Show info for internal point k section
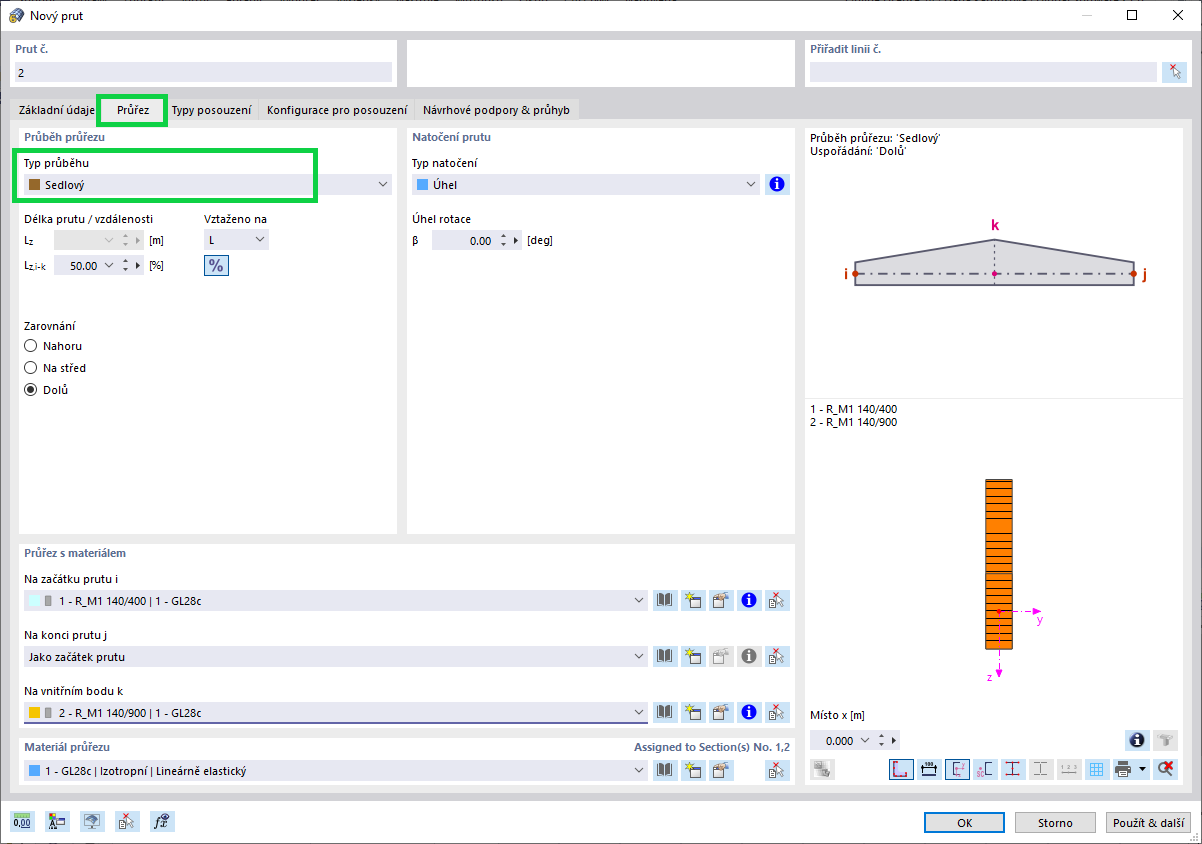This screenshot has width=1202, height=844. [748, 713]
